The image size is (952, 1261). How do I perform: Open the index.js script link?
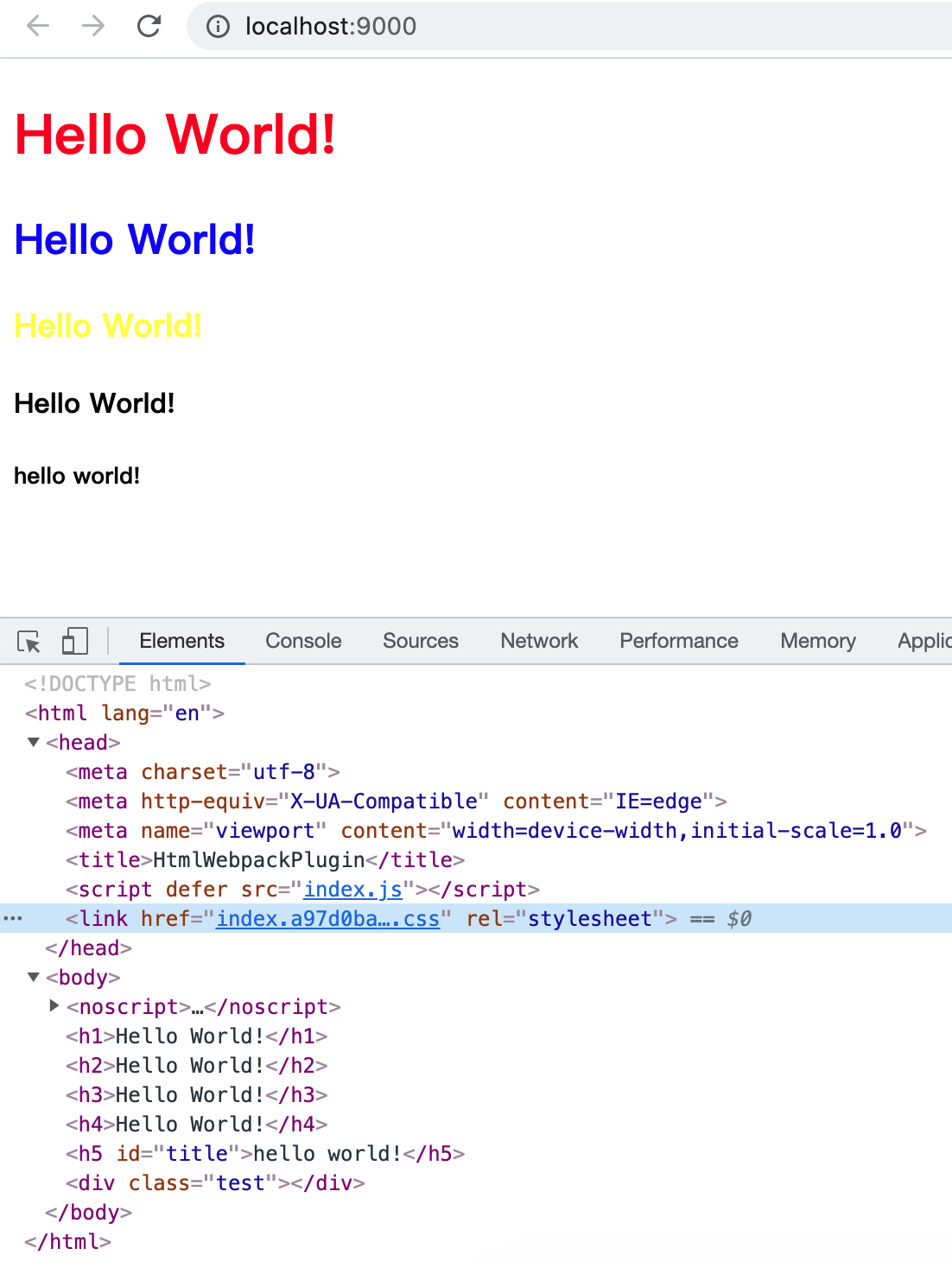click(352, 889)
